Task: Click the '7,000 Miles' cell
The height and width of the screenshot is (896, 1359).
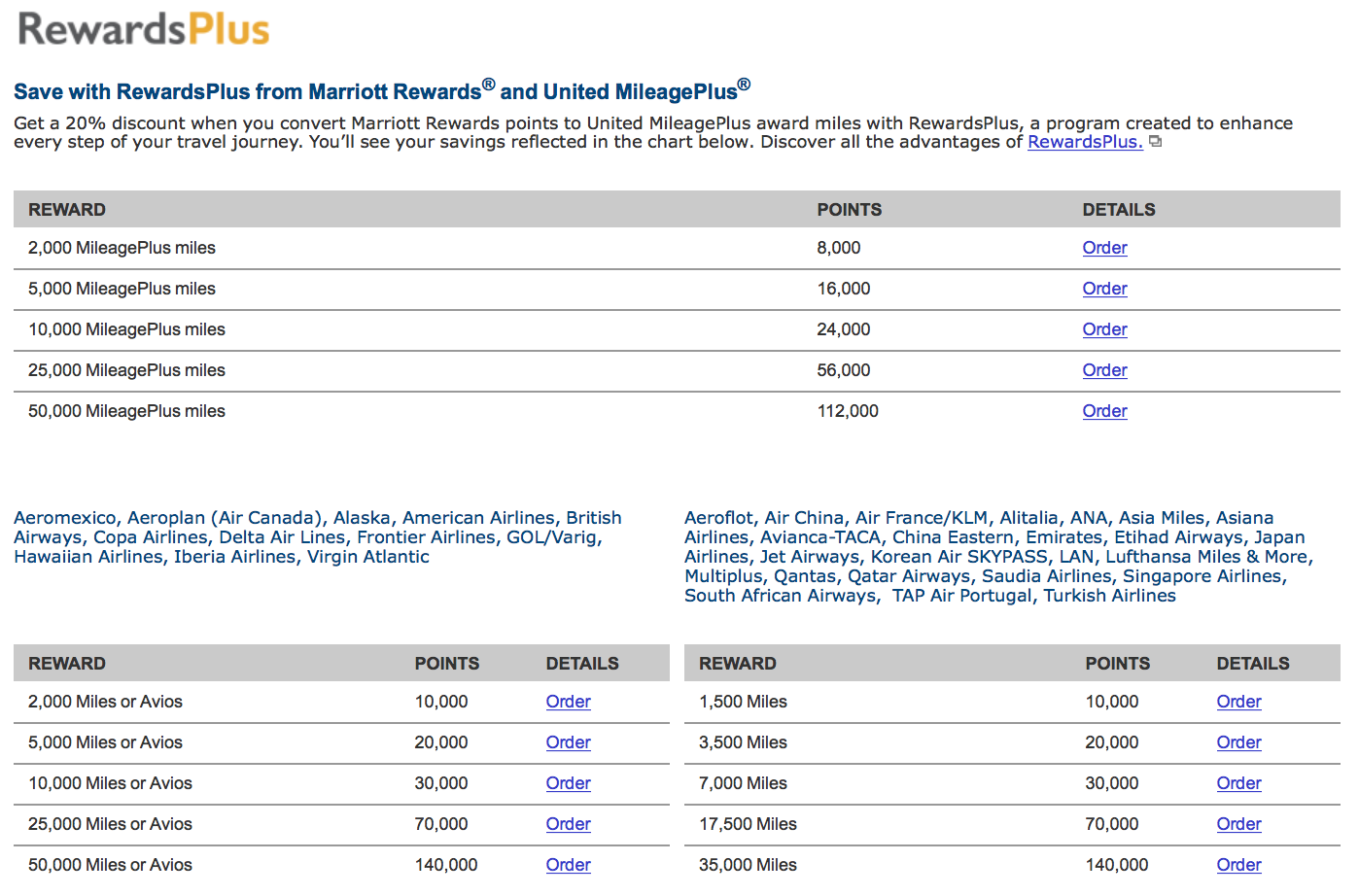Action: (743, 783)
